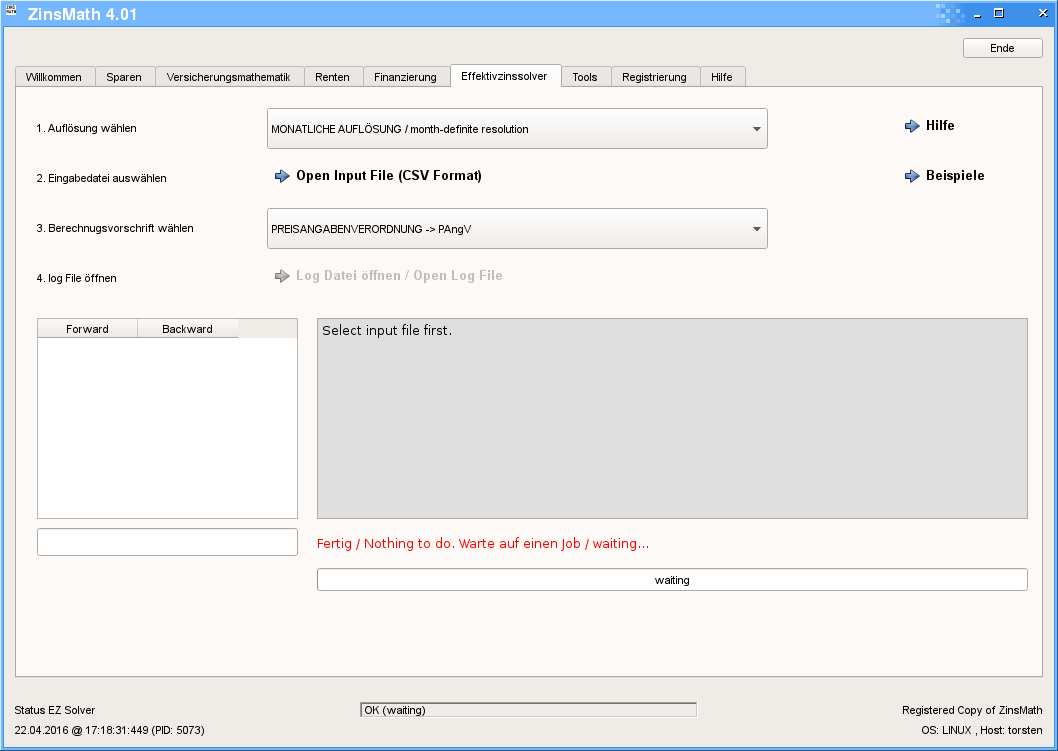Switch to the Tools tab

coord(585,77)
